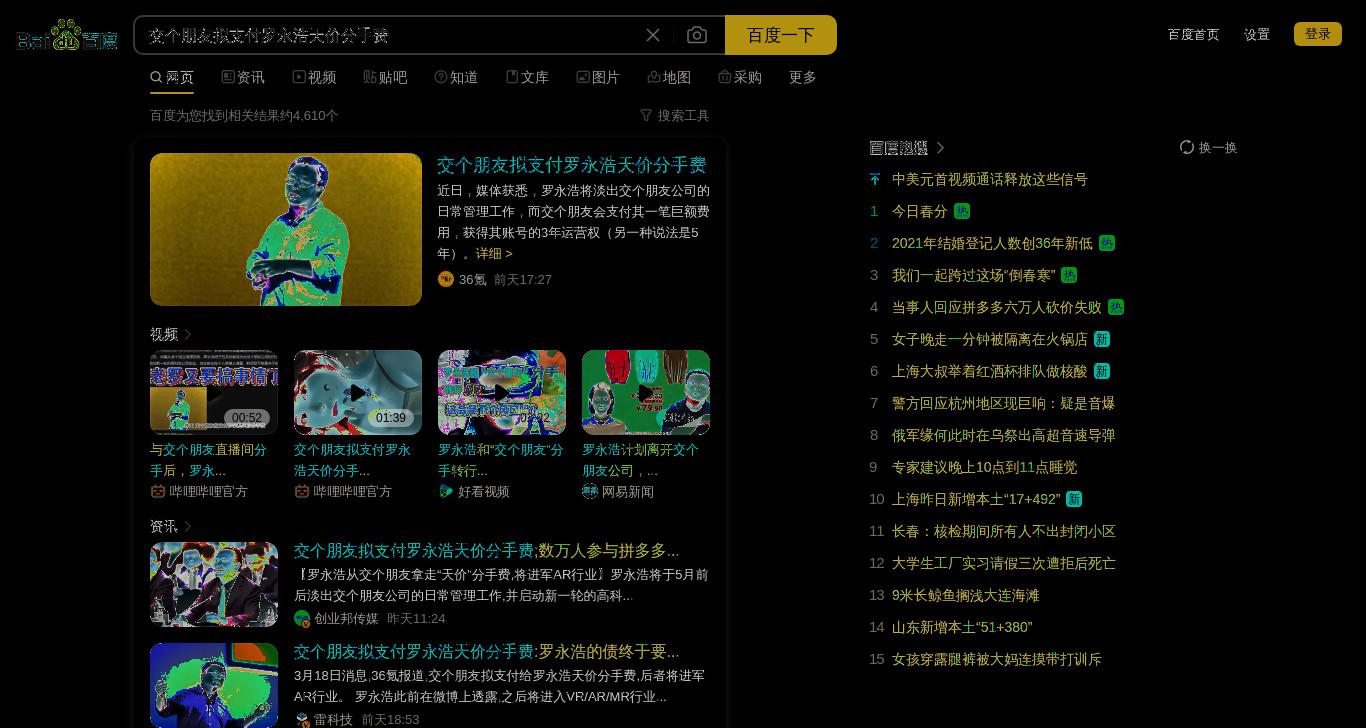
Task: Click the top result's large thumbnail
Action: [x=286, y=229]
